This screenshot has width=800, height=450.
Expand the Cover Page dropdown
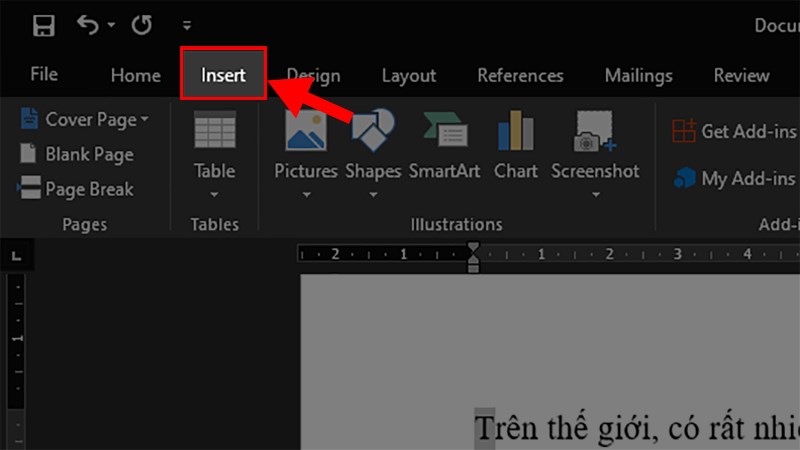(144, 120)
